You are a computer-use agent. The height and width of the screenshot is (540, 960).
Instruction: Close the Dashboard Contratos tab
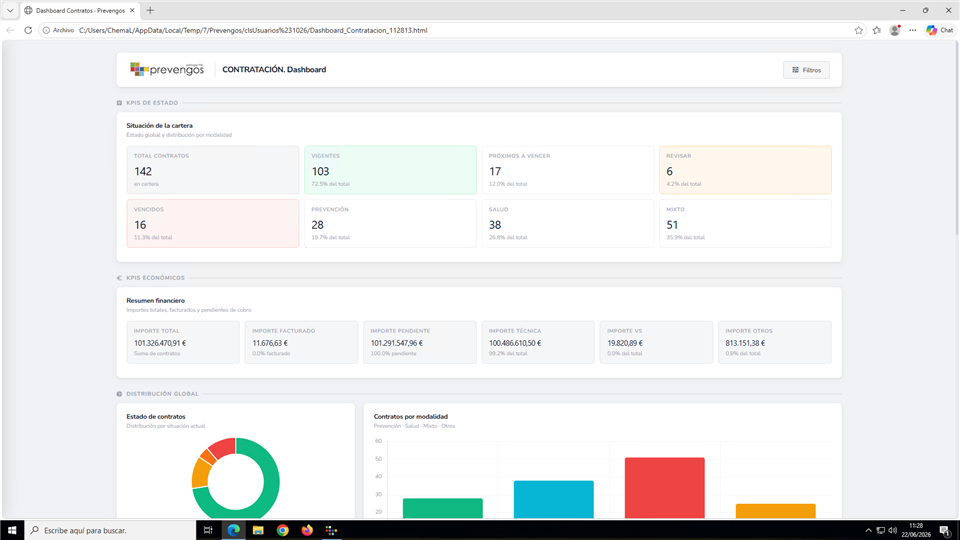coord(132,10)
